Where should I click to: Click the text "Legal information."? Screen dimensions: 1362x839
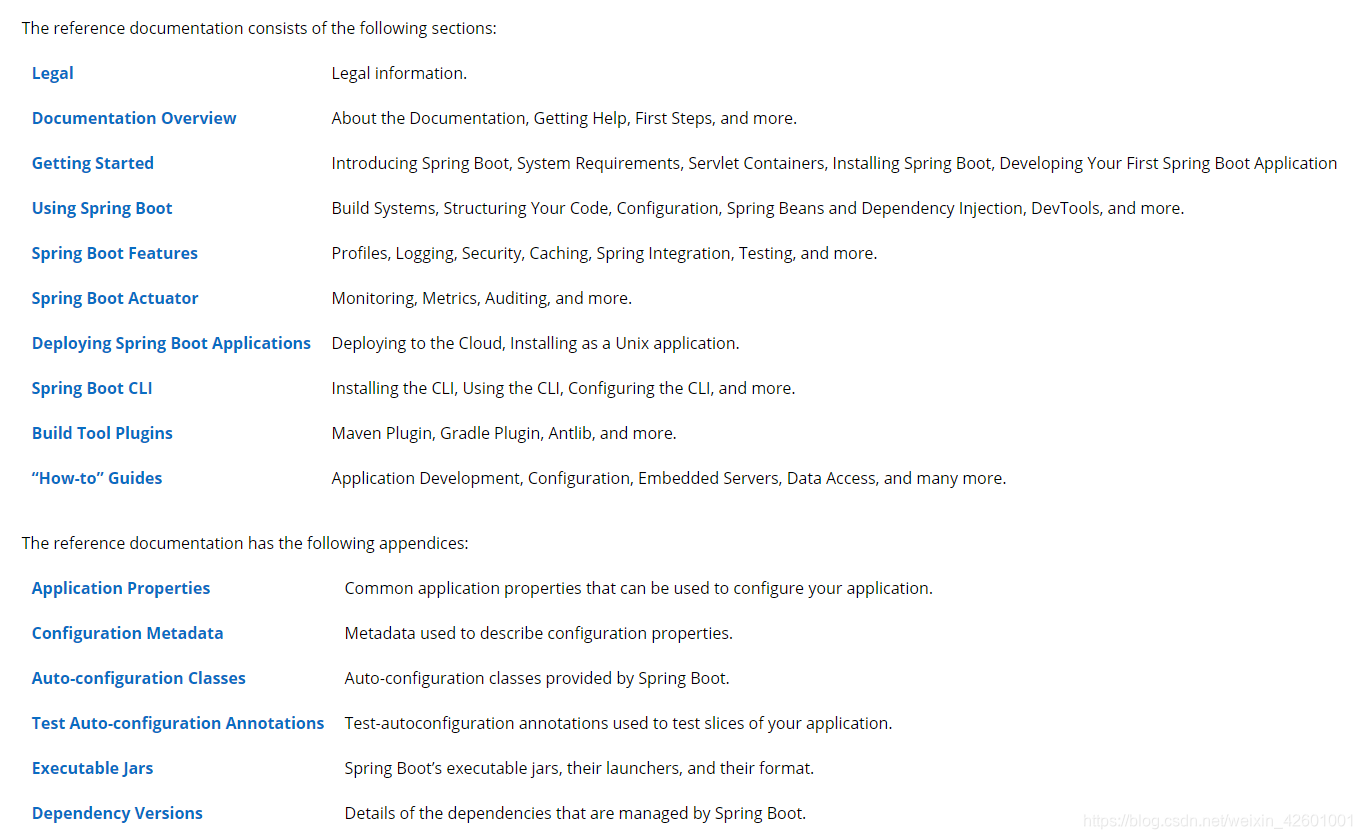coord(399,73)
